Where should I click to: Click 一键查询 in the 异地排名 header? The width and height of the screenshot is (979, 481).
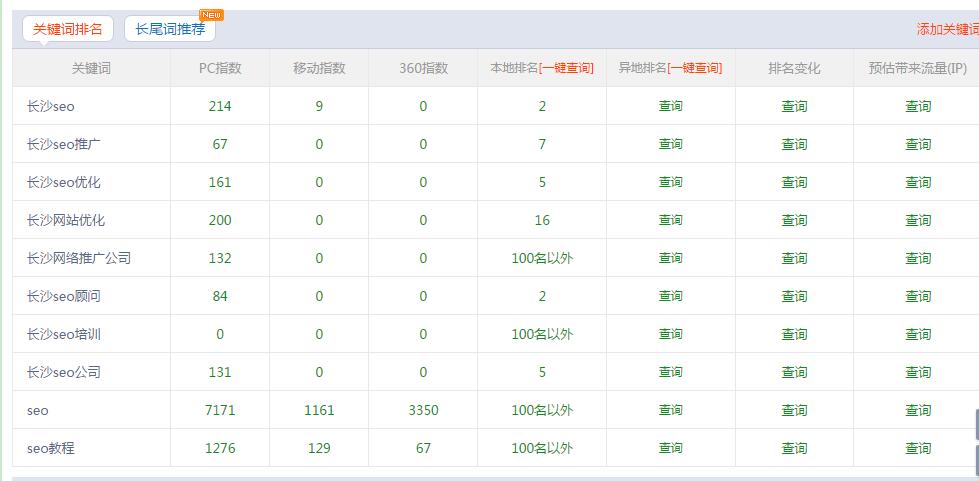pyautogui.click(x=695, y=68)
